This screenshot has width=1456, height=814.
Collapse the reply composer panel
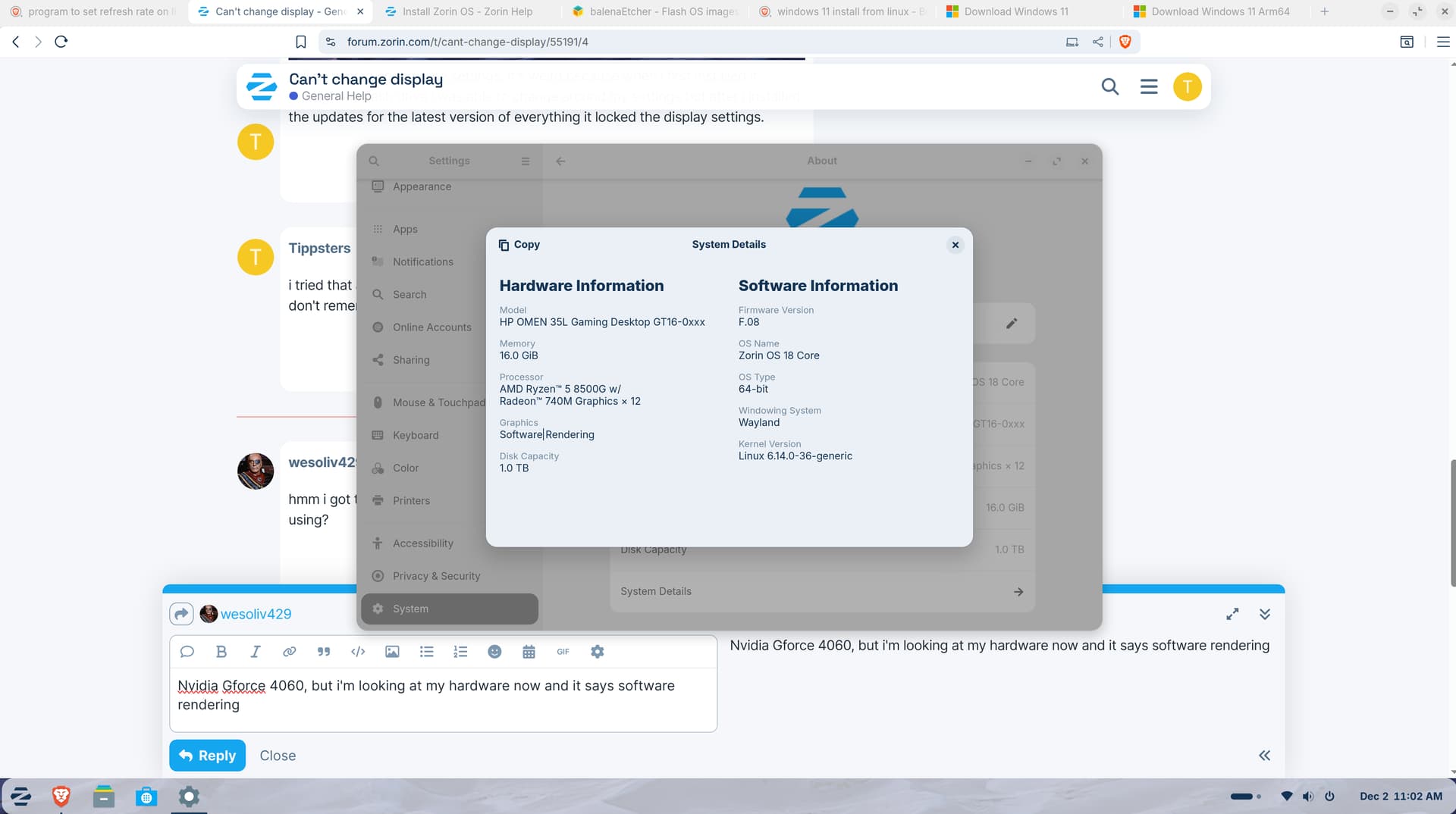pos(1264,615)
